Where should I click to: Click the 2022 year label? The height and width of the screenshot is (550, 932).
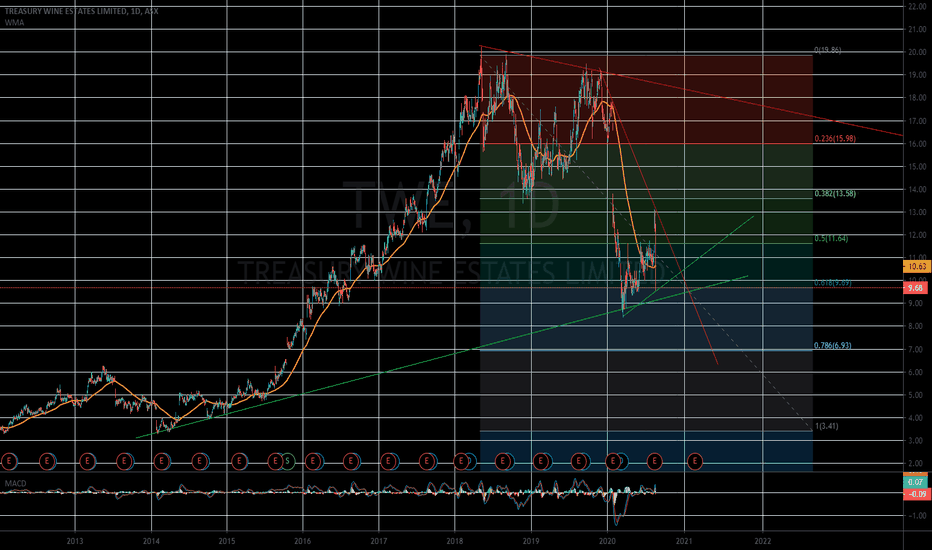[763, 541]
